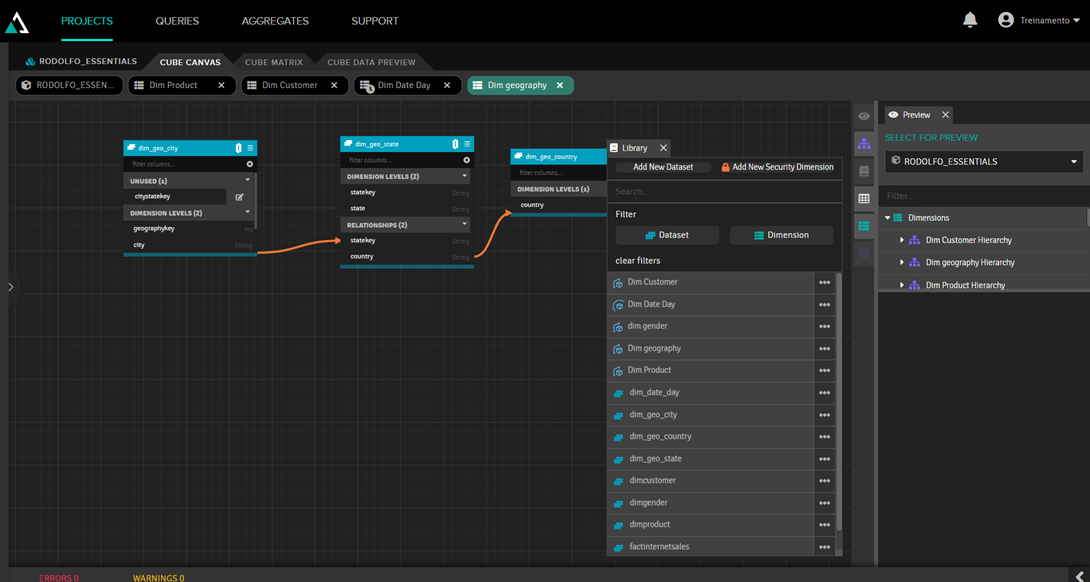Open options menu for dim gender
The height and width of the screenshot is (582, 1090).
click(824, 327)
